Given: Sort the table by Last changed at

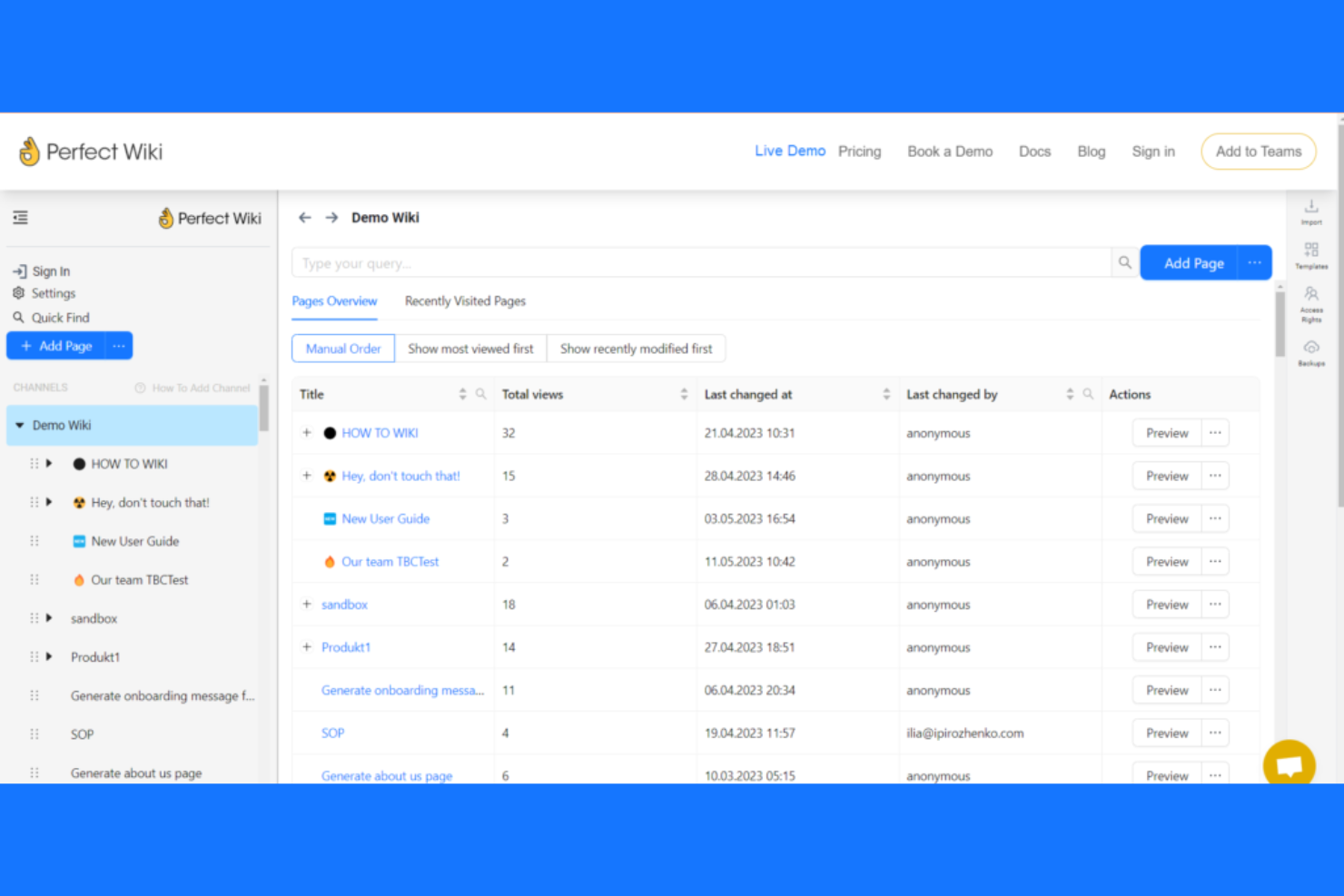Looking at the screenshot, I should (x=886, y=394).
